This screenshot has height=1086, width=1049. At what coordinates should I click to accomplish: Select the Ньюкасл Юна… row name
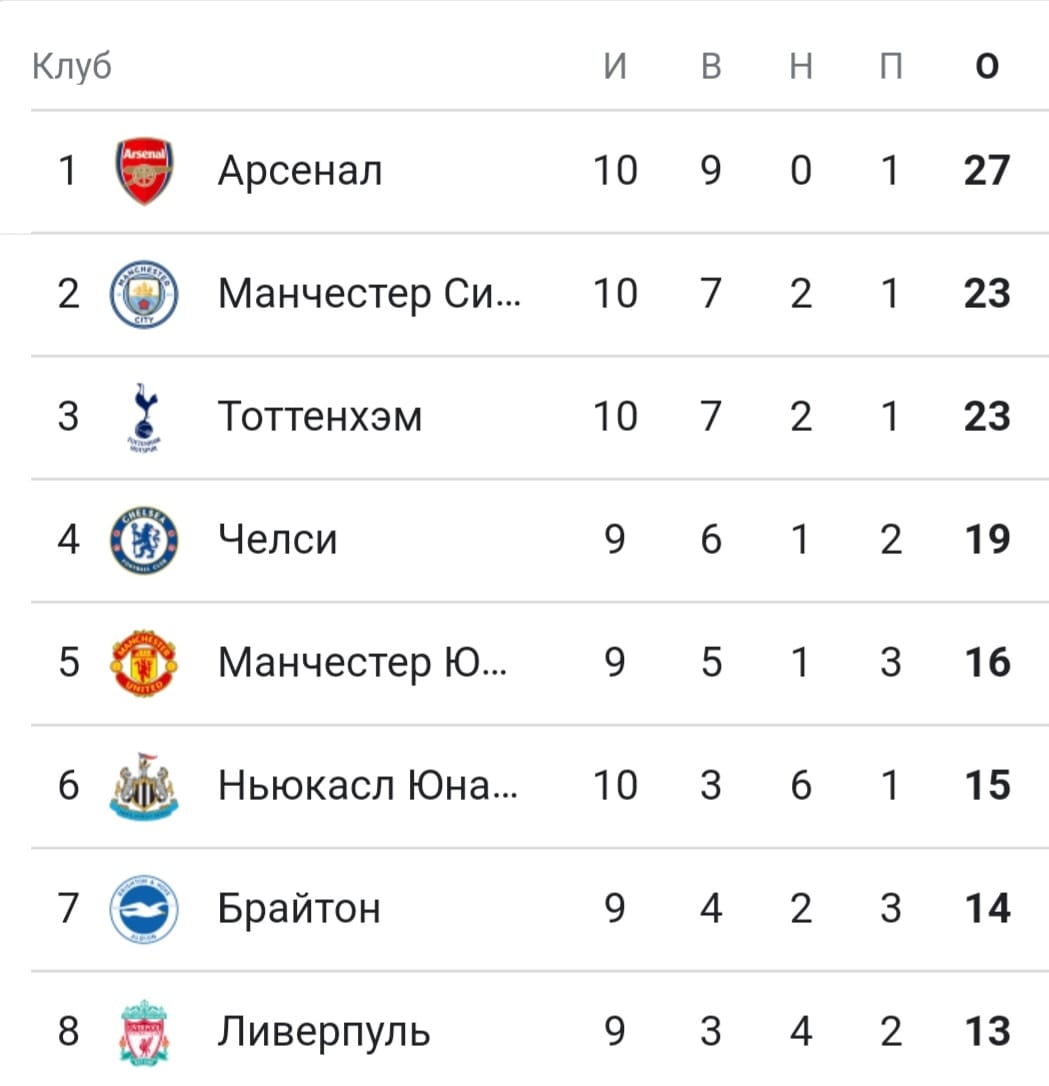coord(367,785)
